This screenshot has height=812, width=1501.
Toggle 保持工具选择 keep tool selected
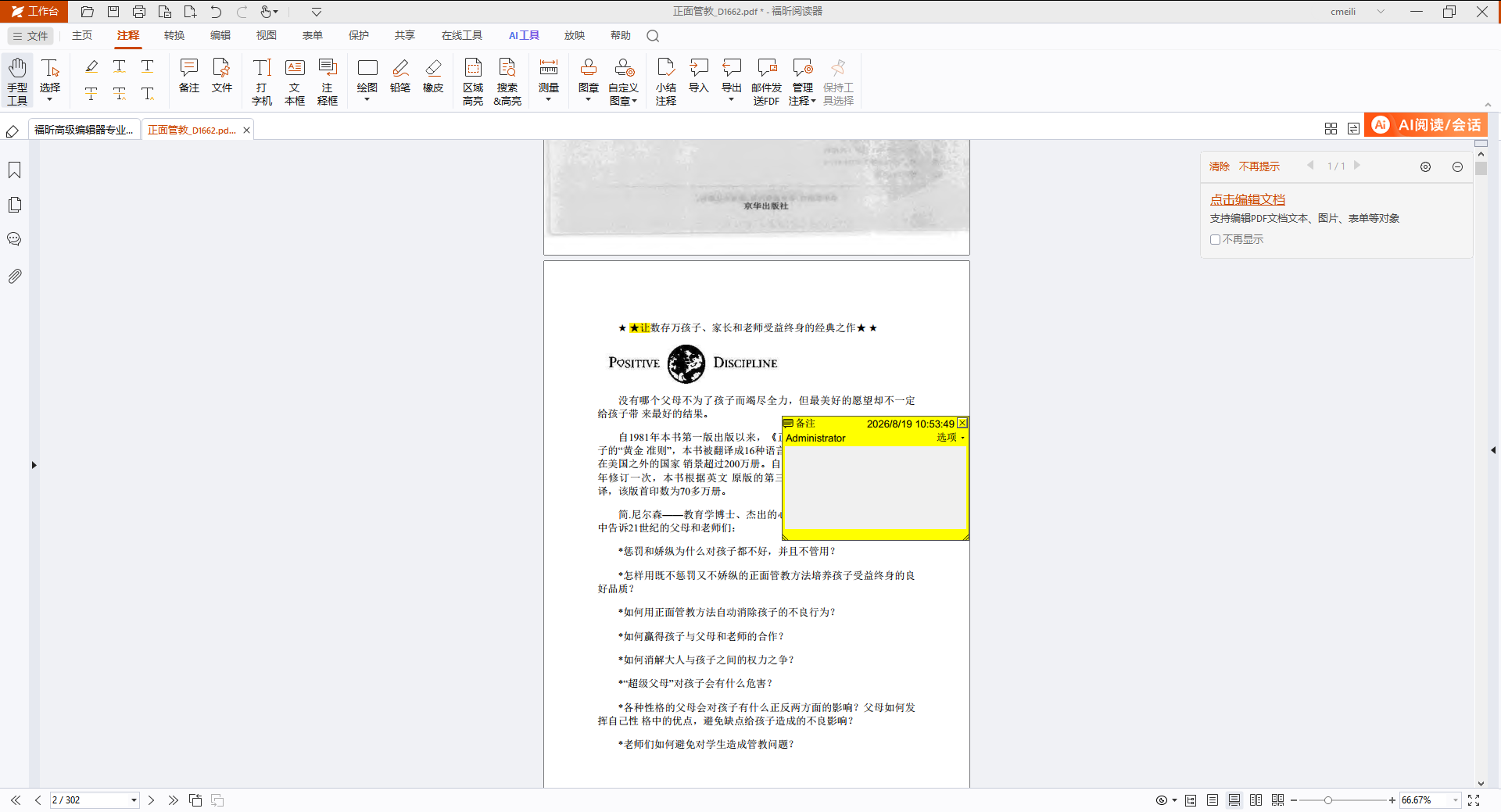click(x=838, y=81)
